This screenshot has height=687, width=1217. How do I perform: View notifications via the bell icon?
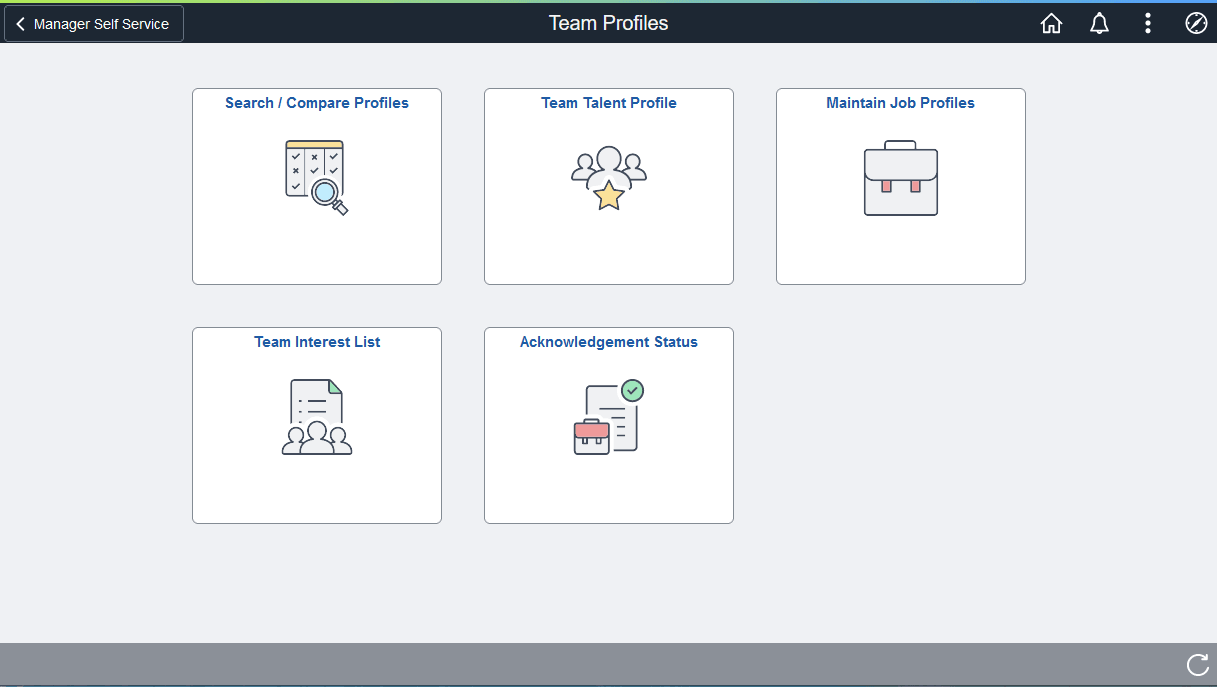click(1099, 22)
